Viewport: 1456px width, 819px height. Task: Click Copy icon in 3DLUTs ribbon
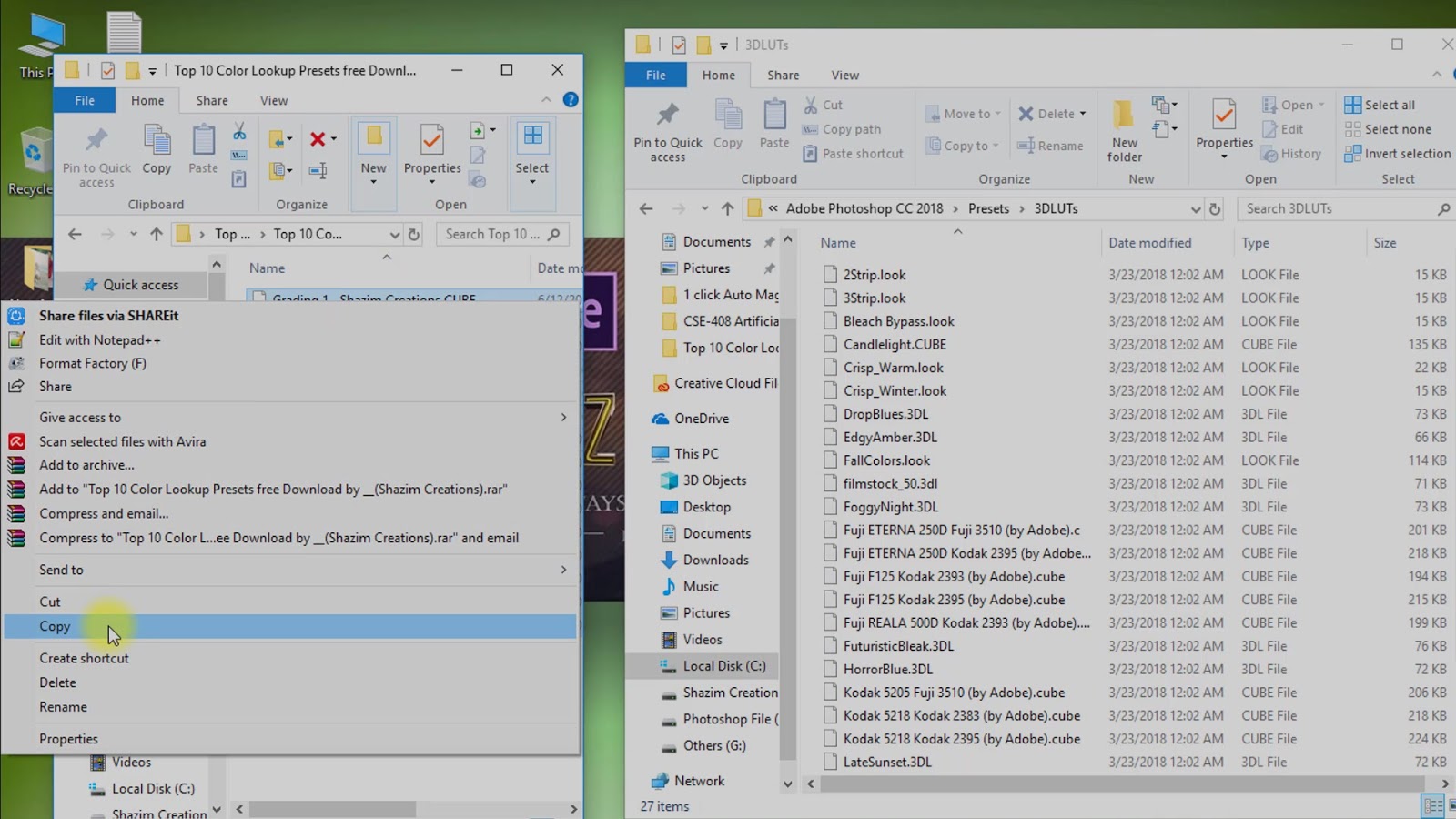(x=728, y=124)
